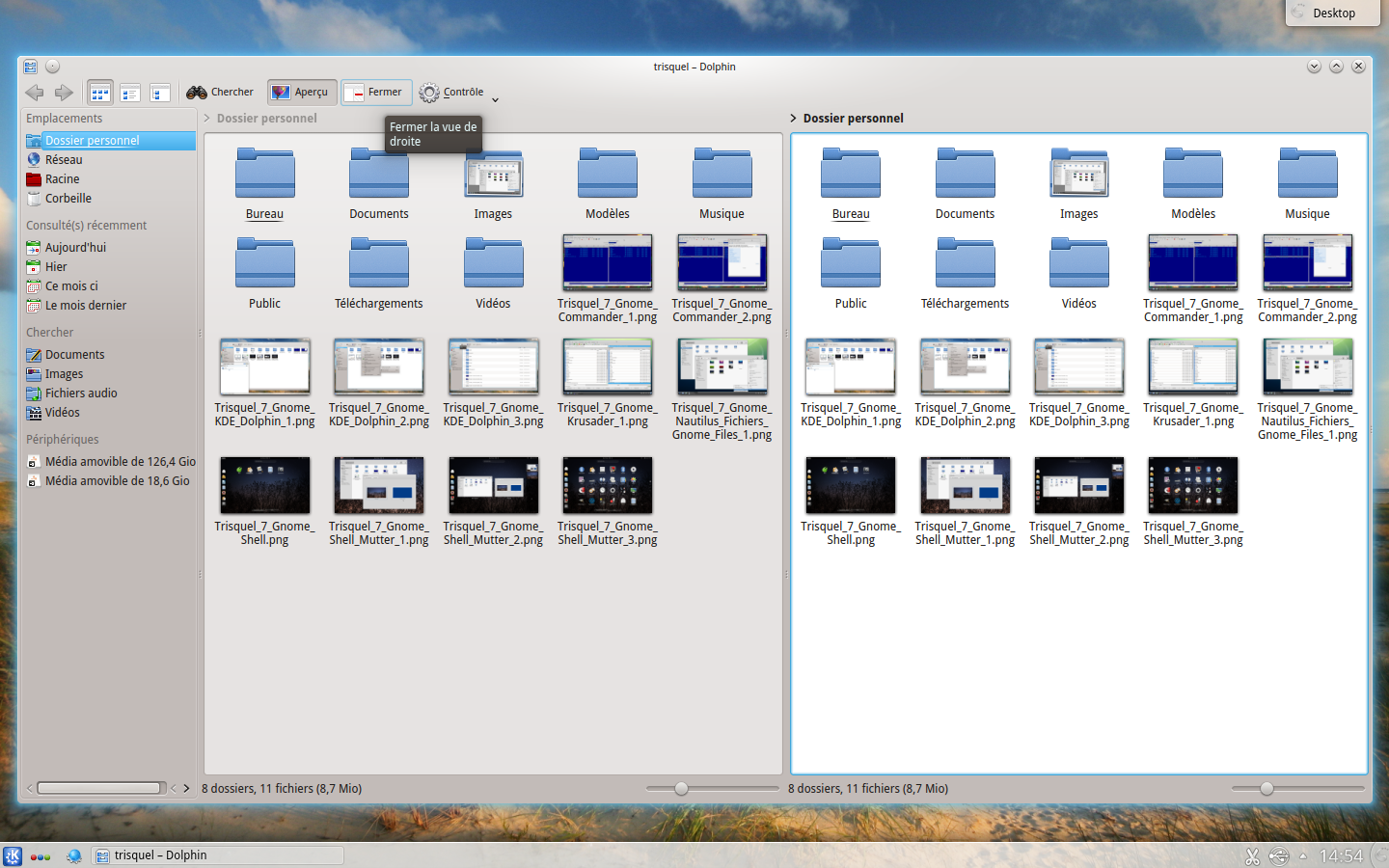Click places panel horizontal scrollbar
Image resolution: width=1389 pixels, height=868 pixels.
pyautogui.click(x=98, y=788)
